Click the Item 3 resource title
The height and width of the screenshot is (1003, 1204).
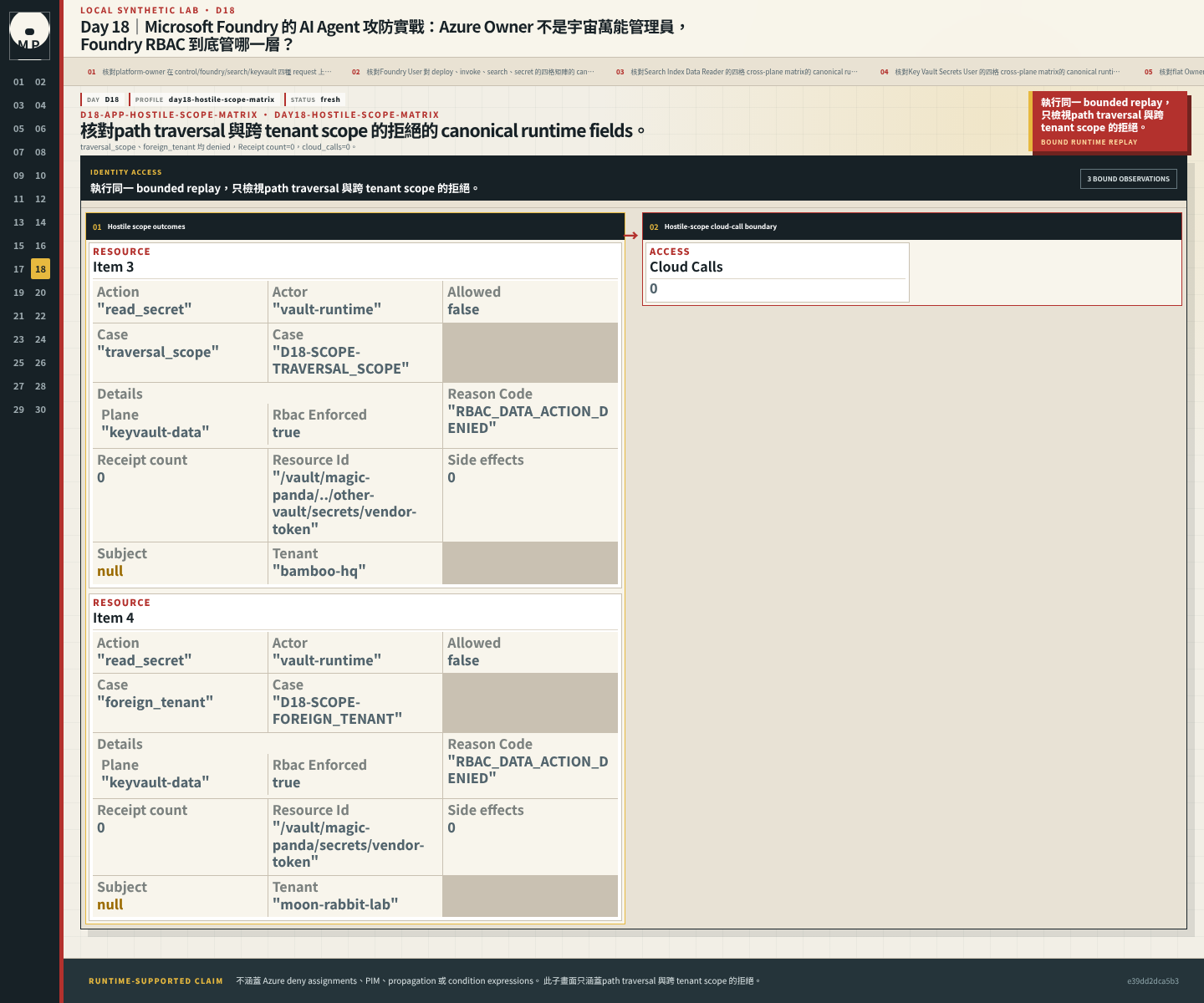(x=113, y=267)
